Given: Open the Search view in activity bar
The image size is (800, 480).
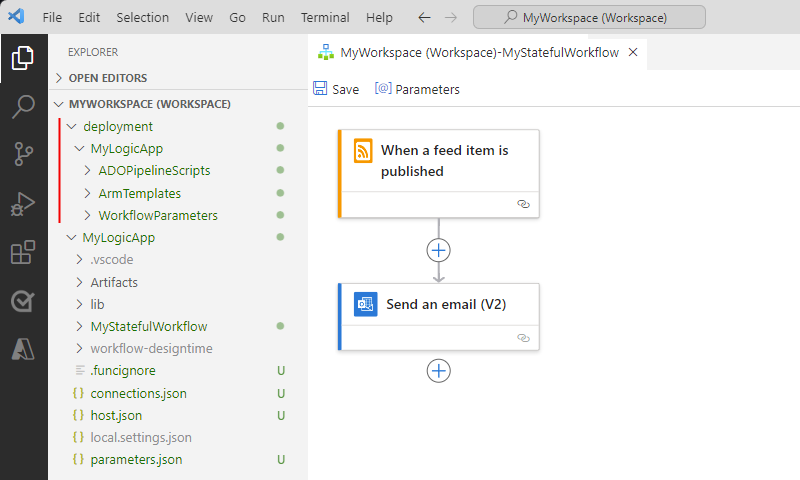Looking at the screenshot, I should [23, 107].
